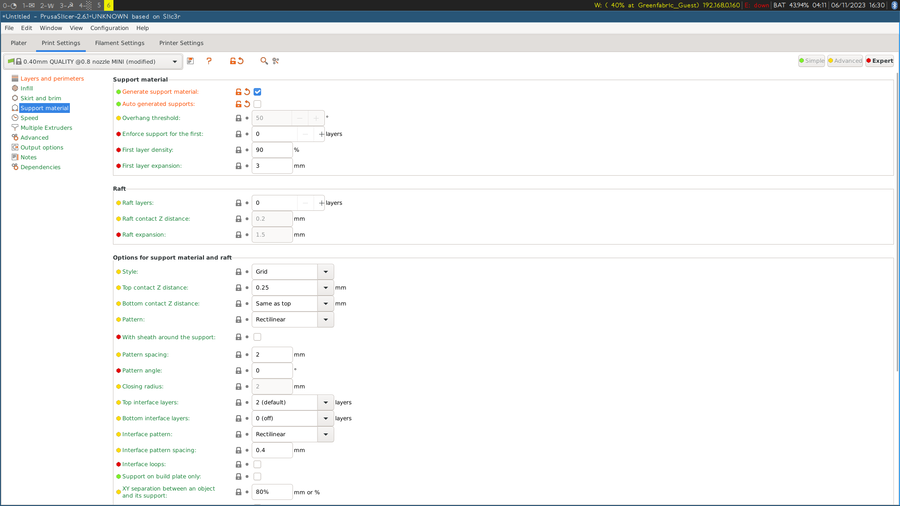Click the compare presets icon
Image resolution: width=900 pixels, height=506 pixels.
[276, 61]
